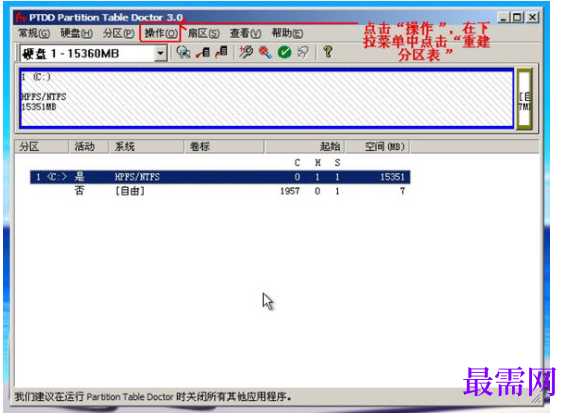Open the 硬盘(H) menu
This screenshot has height=413, width=575.
[76, 33]
